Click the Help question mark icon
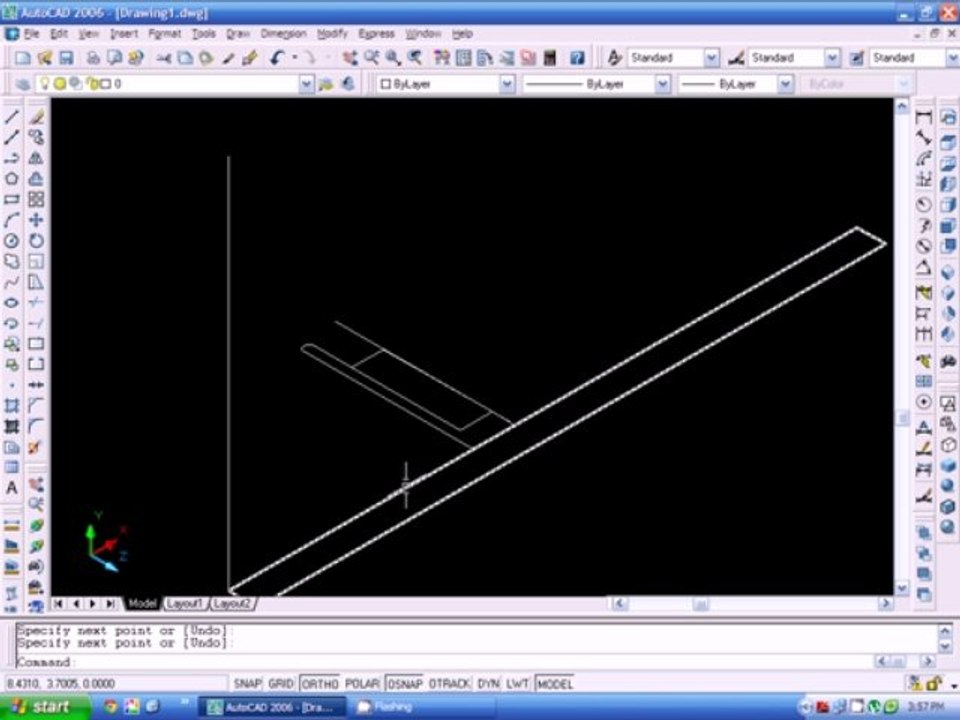Screen dimensions: 960x720 [577, 58]
